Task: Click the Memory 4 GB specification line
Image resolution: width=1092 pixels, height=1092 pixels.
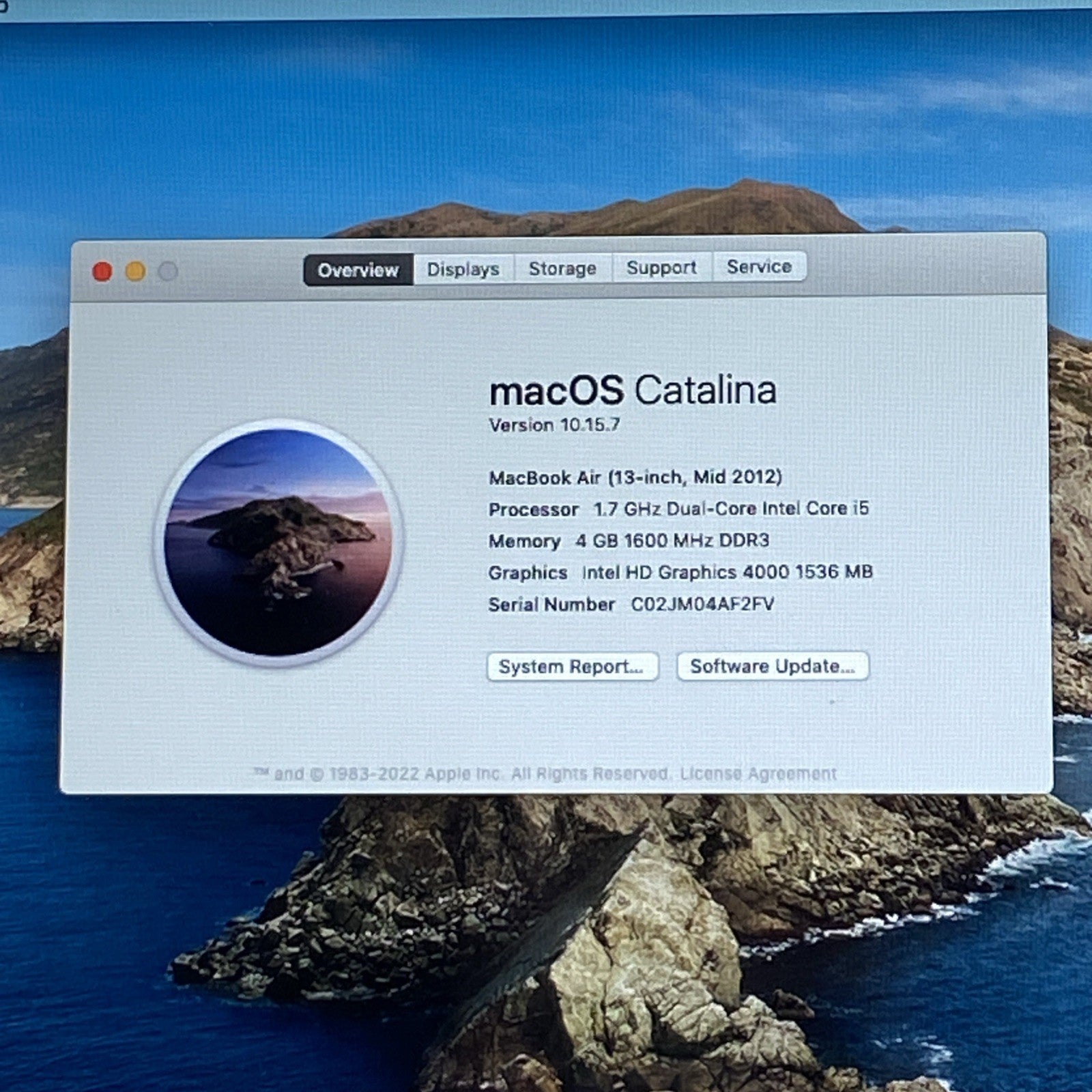Action: 629,541
